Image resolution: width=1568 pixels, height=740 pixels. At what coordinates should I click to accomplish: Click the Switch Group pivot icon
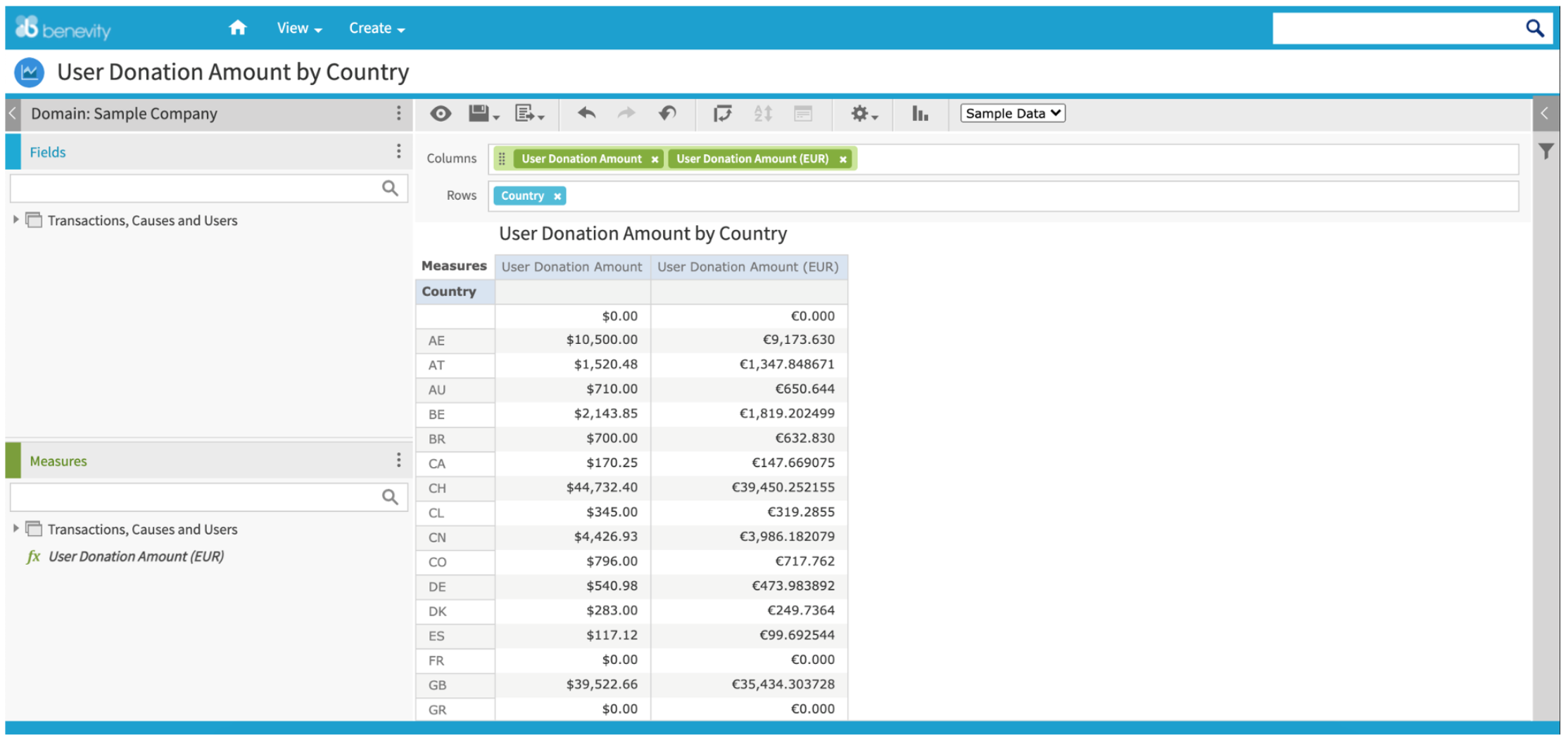click(x=722, y=113)
